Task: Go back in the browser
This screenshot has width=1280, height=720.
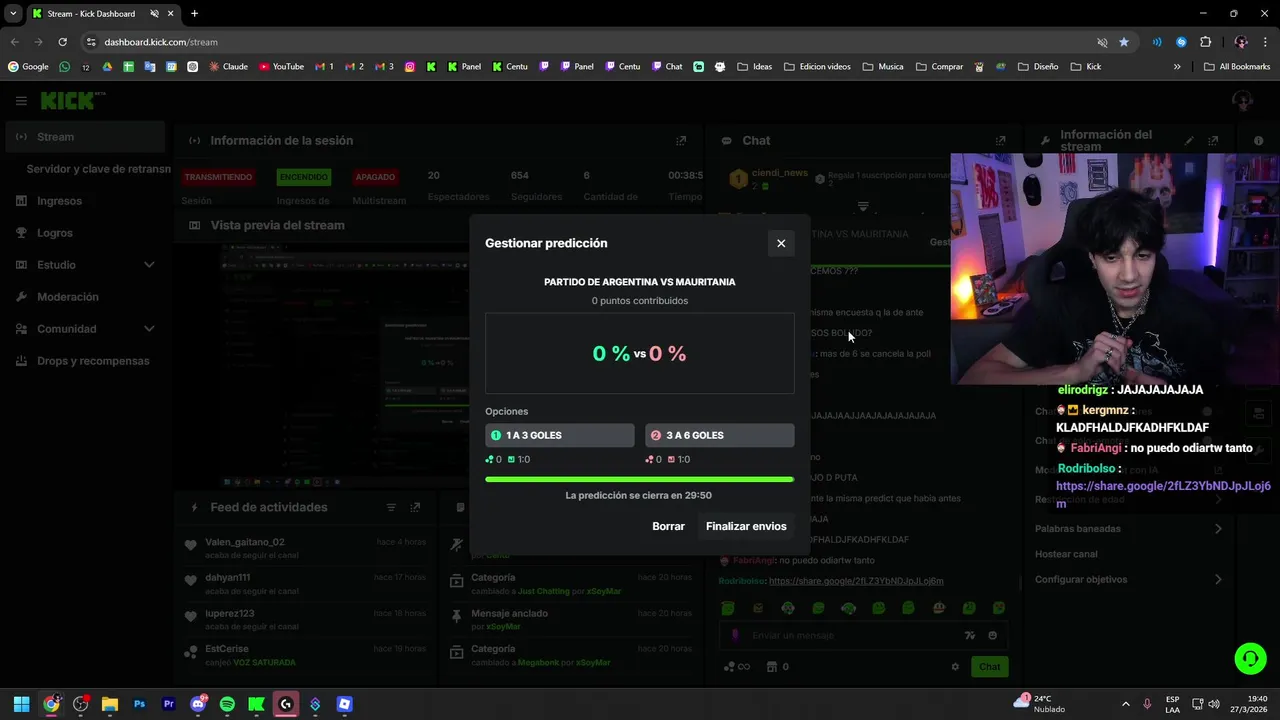Action: (14, 42)
